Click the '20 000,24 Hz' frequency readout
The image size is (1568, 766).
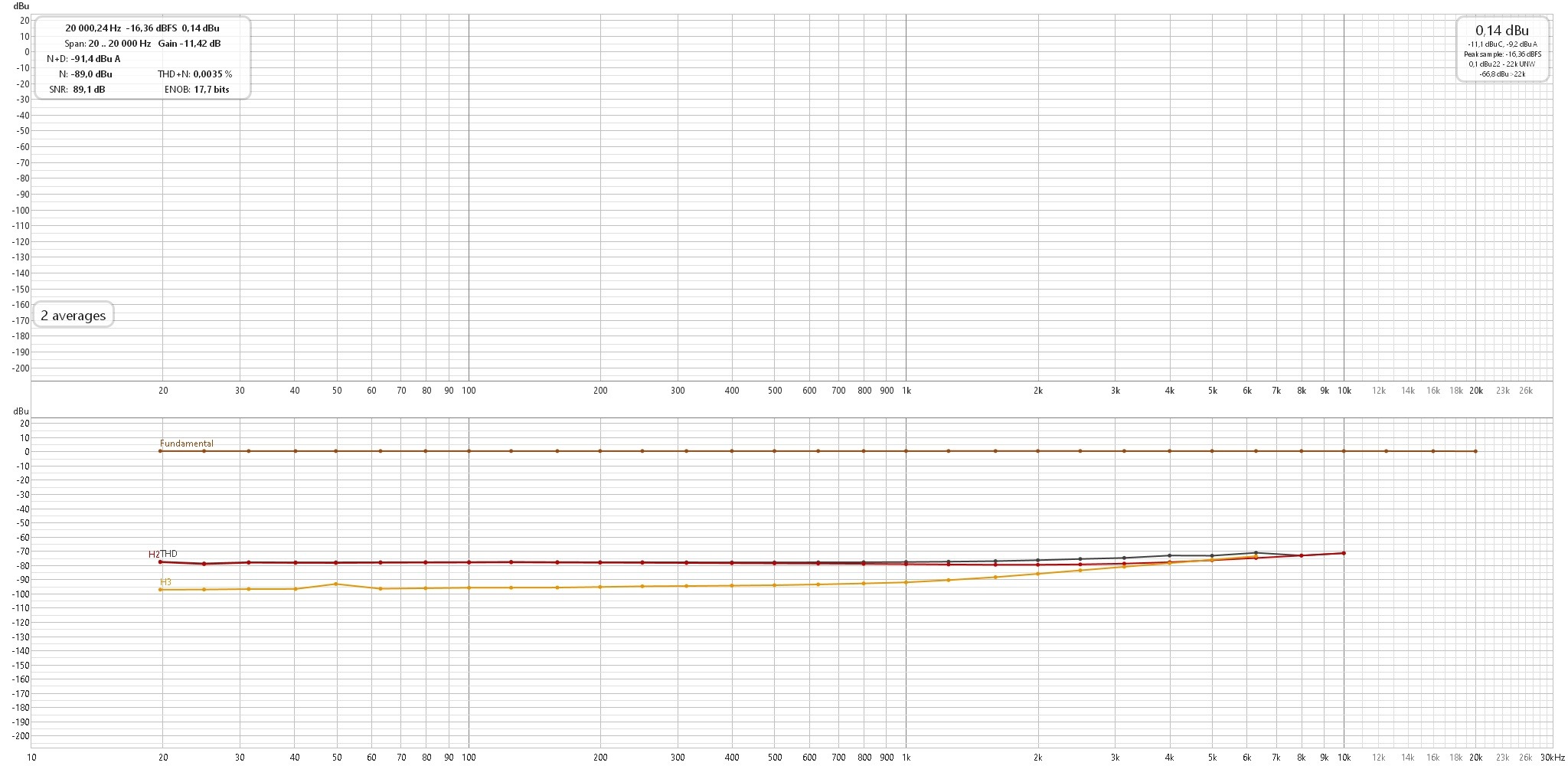pos(93,28)
